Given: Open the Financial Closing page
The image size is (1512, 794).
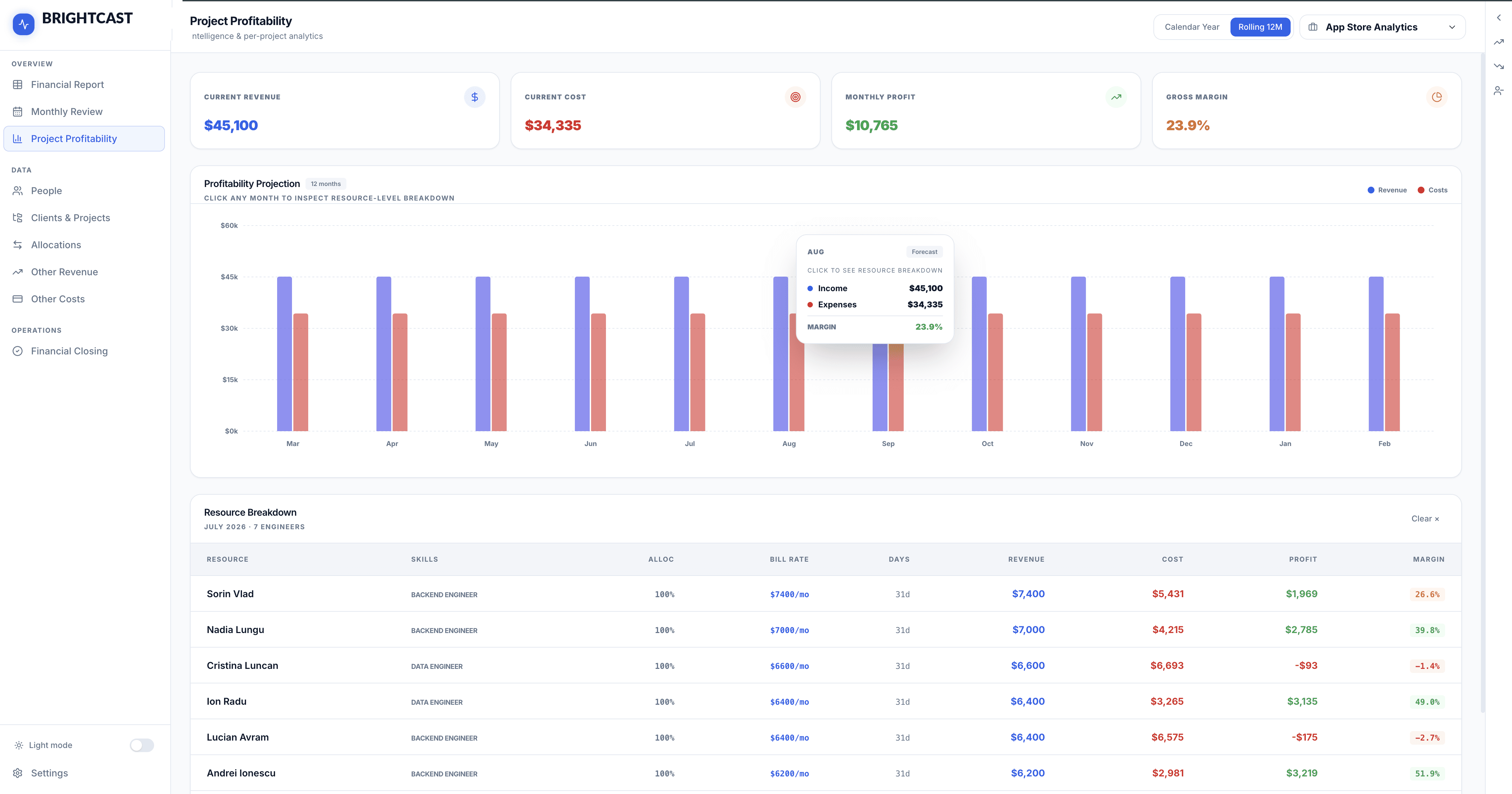Looking at the screenshot, I should coord(69,351).
